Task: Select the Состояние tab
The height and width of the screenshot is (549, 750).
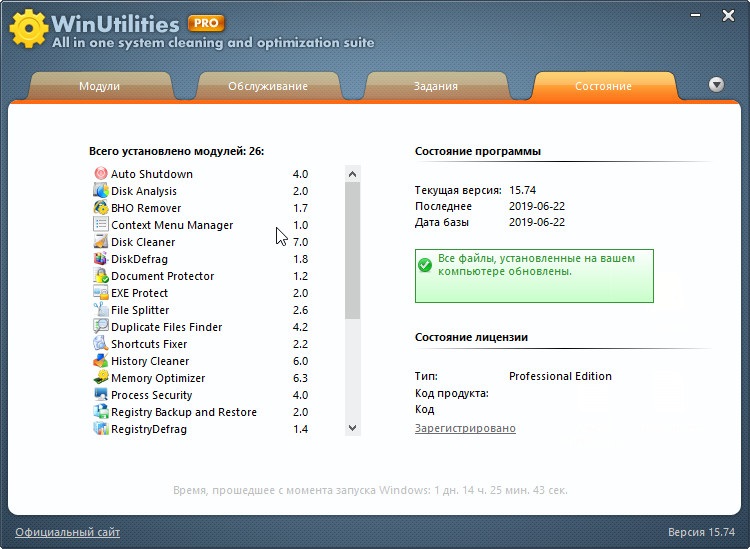Action: 603,86
